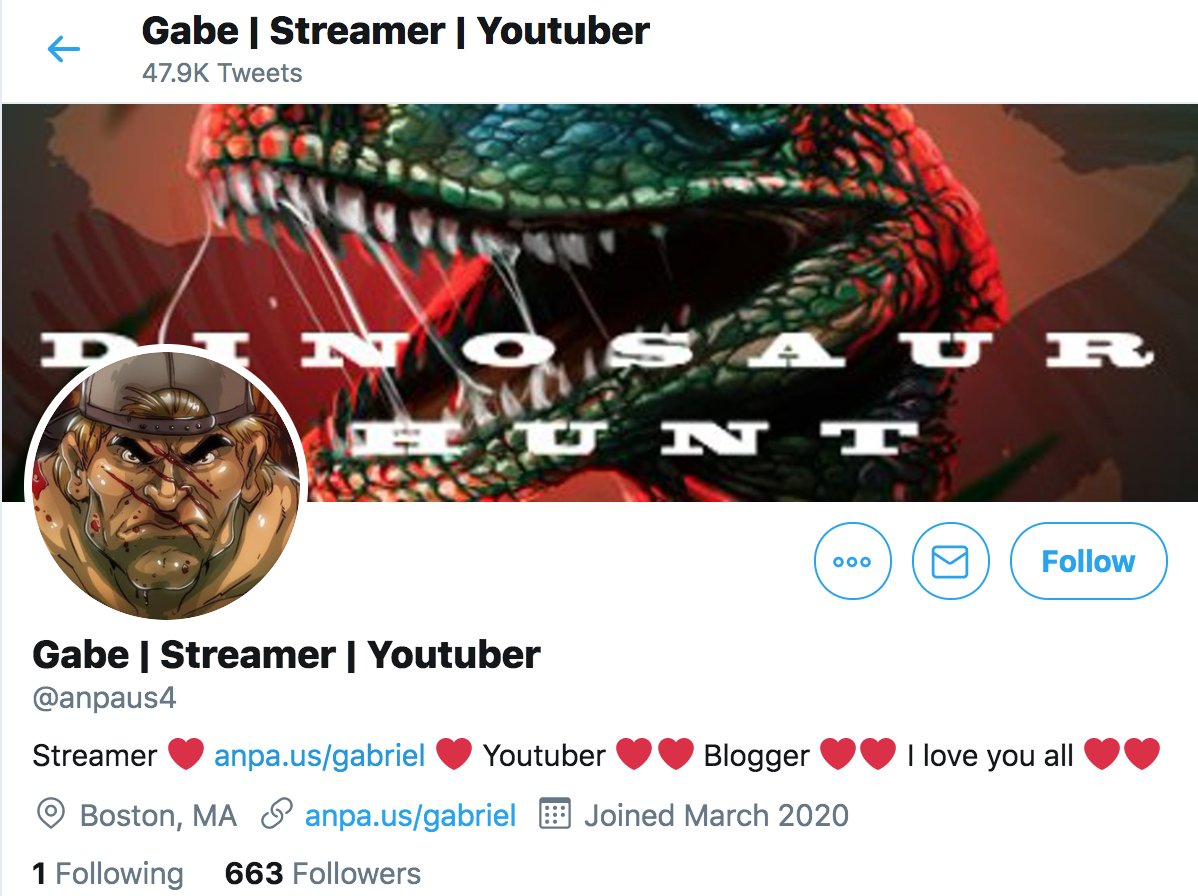View the 1 Following list
The image size is (1198, 896).
click(108, 873)
